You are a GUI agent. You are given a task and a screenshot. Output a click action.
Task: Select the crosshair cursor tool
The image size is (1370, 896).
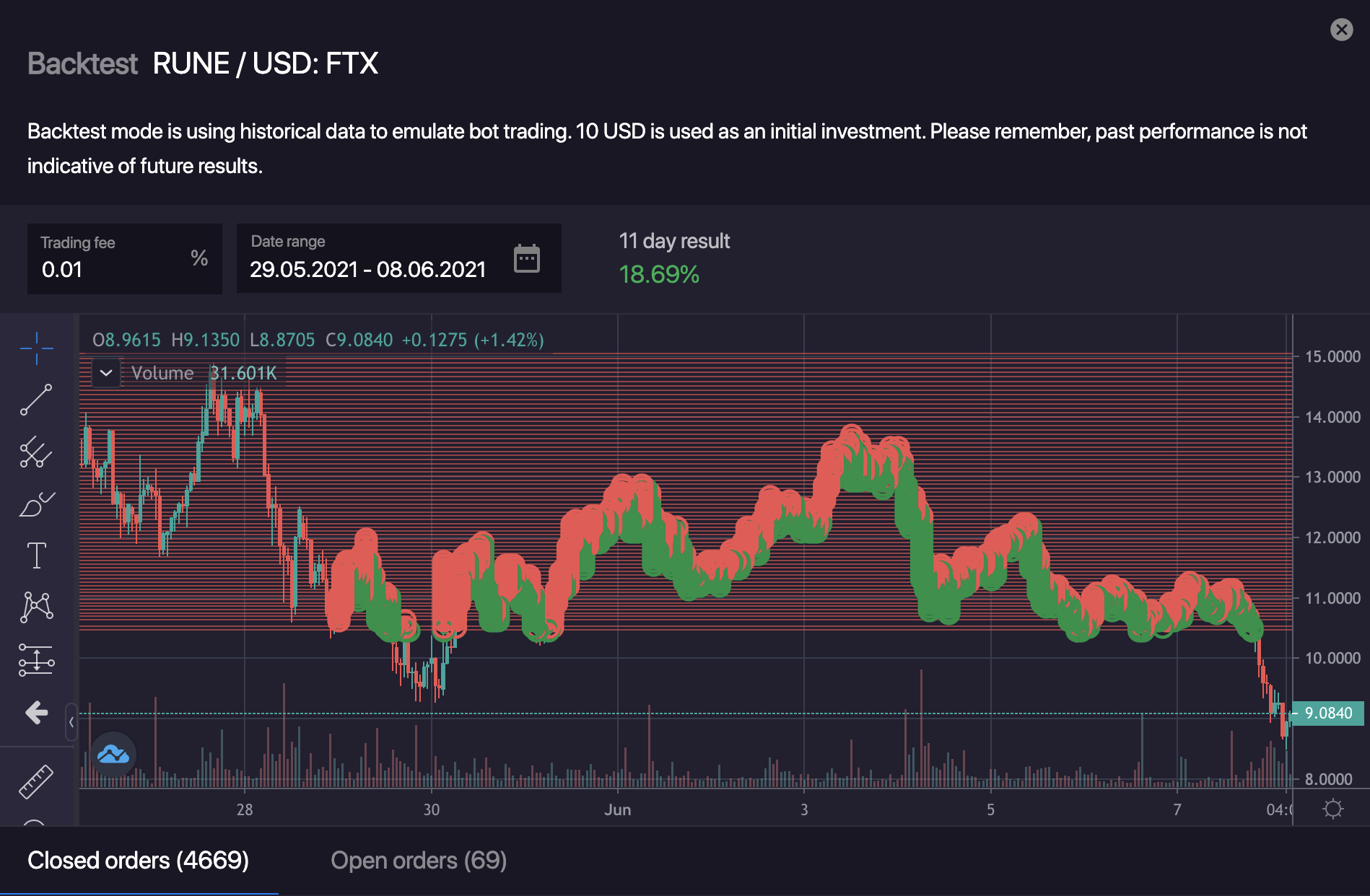click(36, 348)
